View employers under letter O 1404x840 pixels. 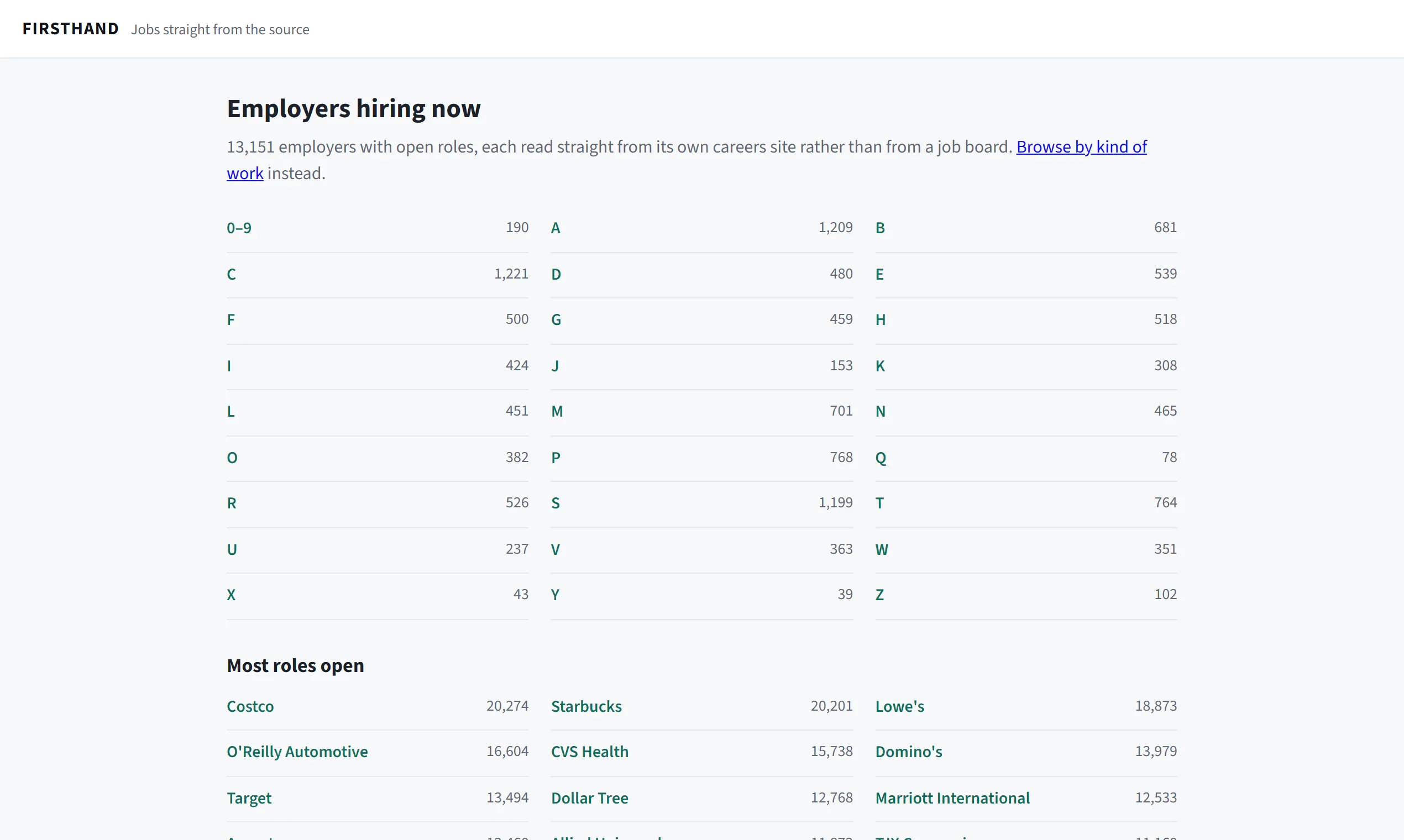click(232, 458)
